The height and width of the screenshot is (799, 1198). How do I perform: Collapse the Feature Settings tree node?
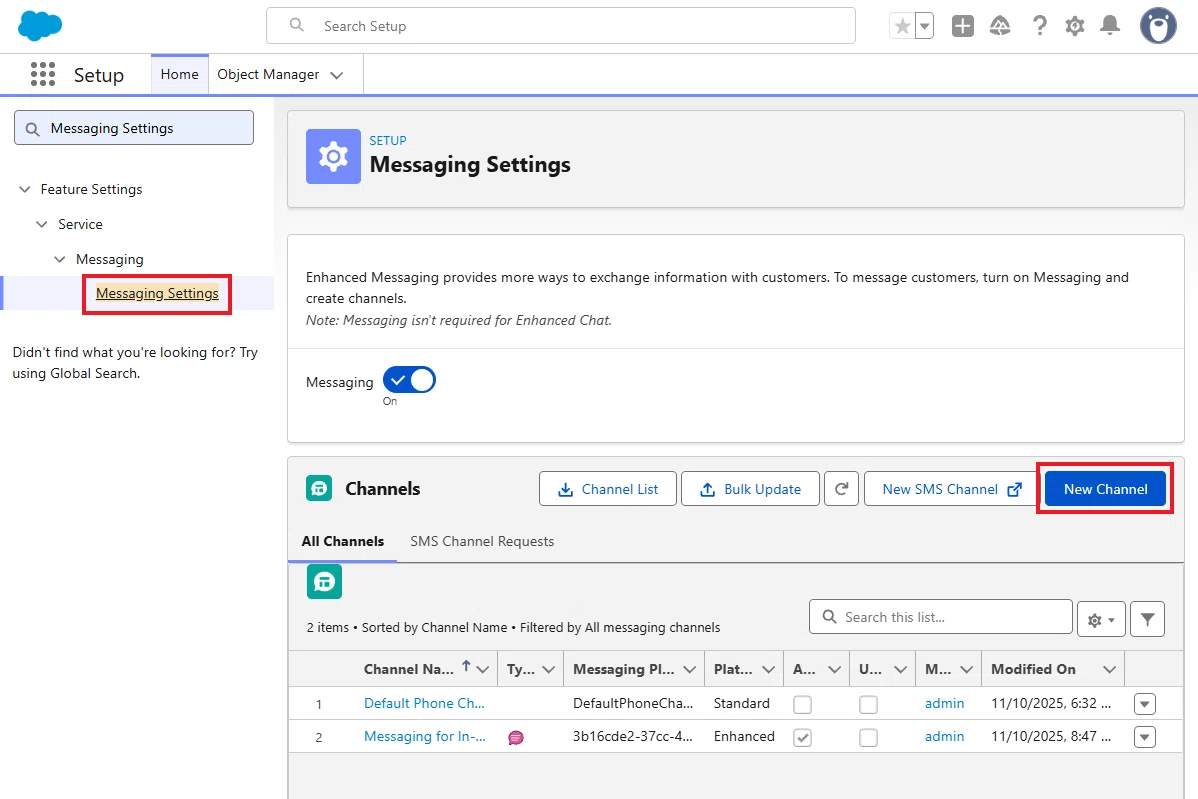[24, 189]
